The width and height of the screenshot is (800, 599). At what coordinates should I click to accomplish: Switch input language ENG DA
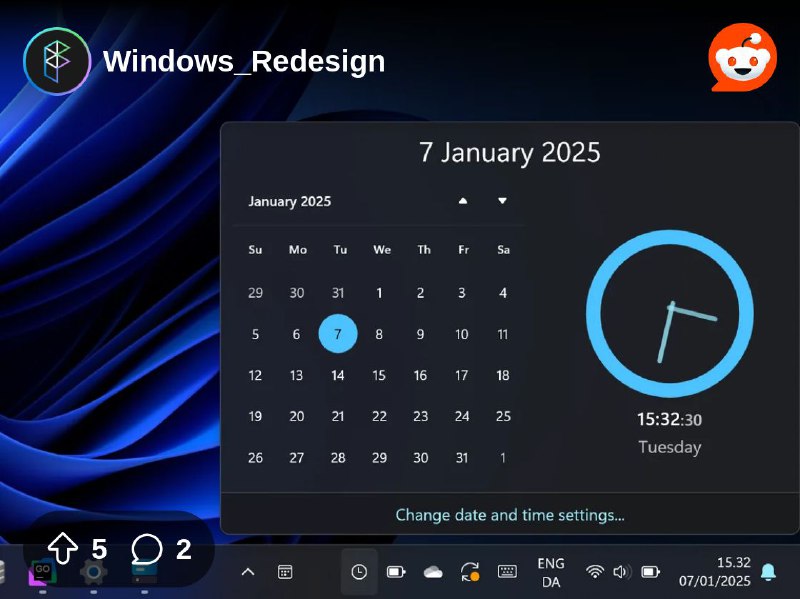(x=551, y=572)
